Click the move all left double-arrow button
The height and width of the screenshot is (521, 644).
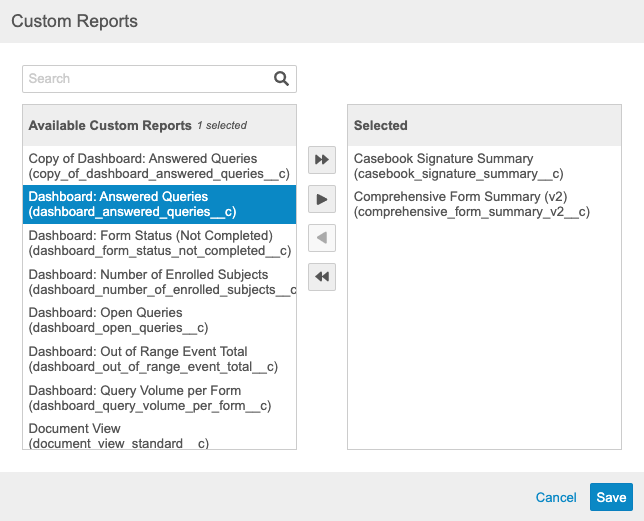click(322, 277)
